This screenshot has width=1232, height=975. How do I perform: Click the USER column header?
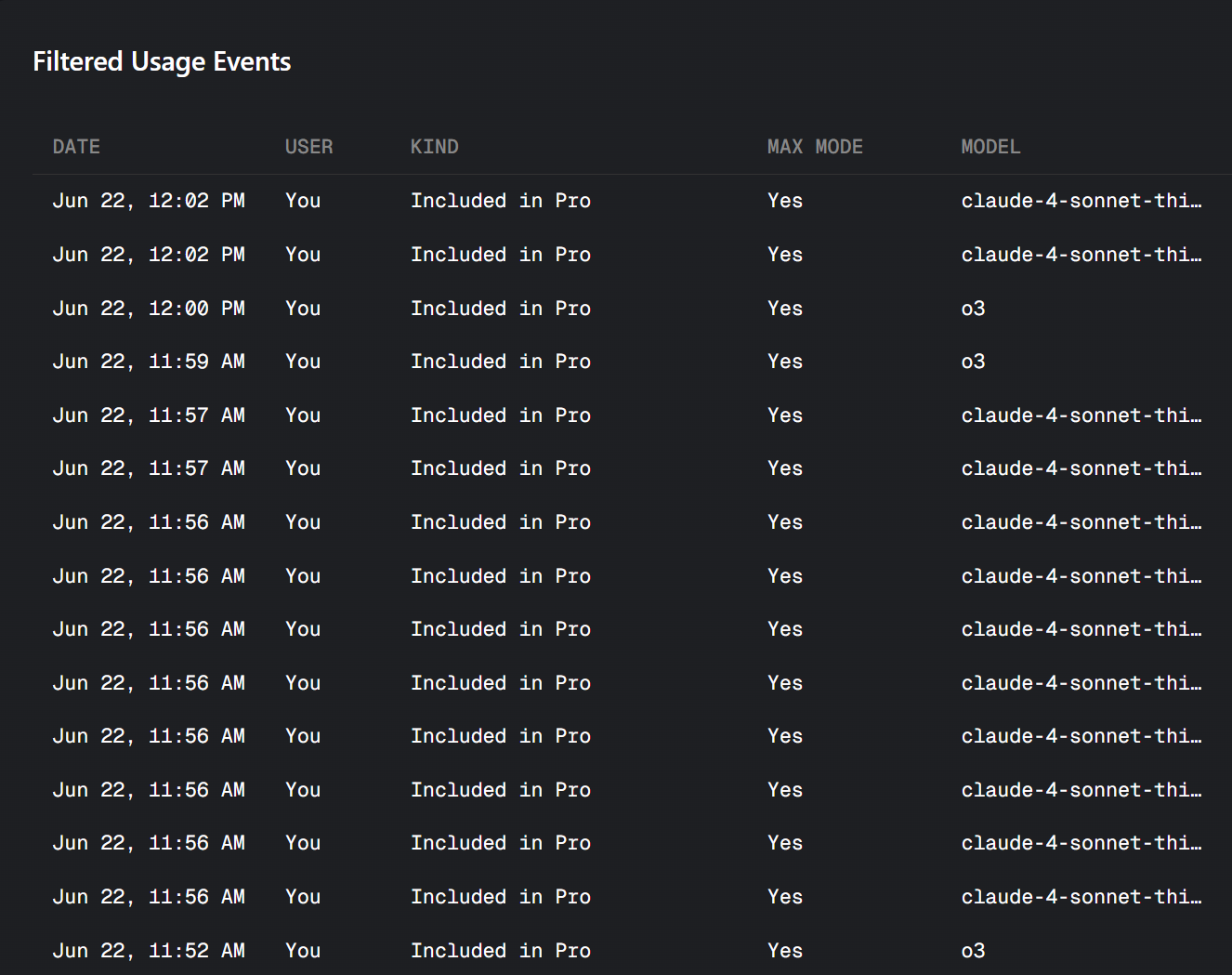click(x=308, y=147)
